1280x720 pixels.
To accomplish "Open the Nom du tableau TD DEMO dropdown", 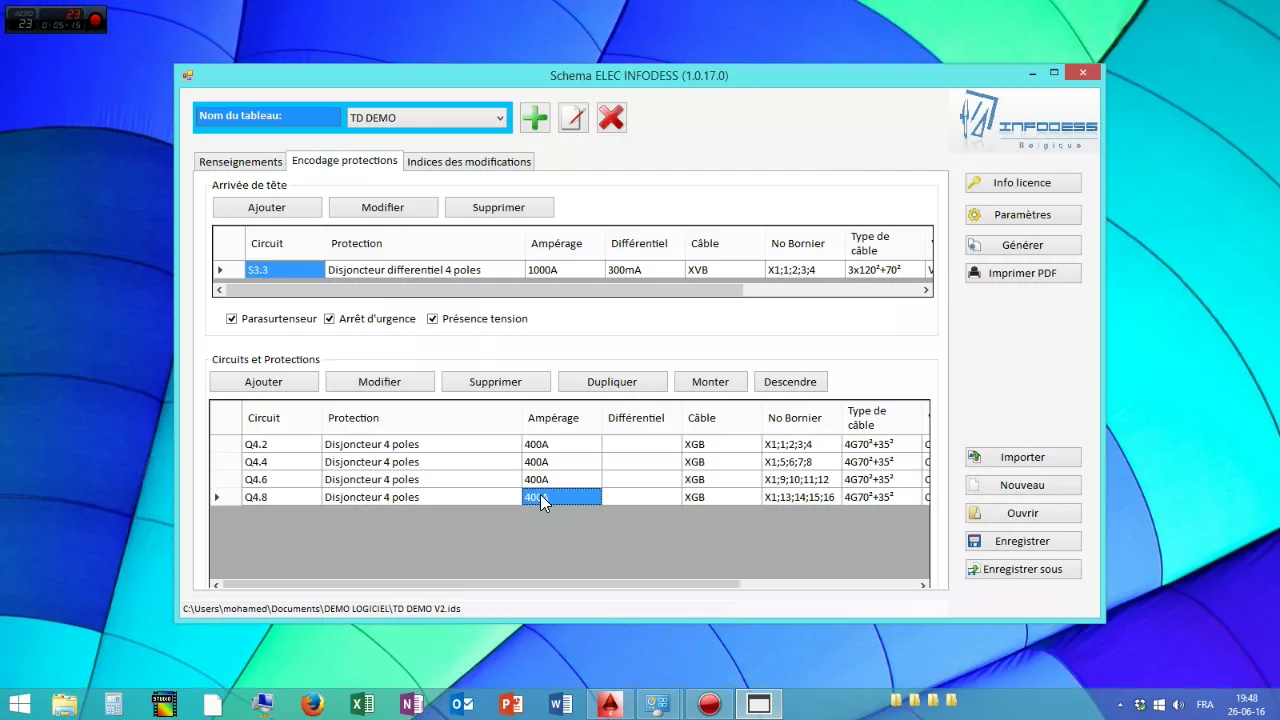I will coord(427,118).
